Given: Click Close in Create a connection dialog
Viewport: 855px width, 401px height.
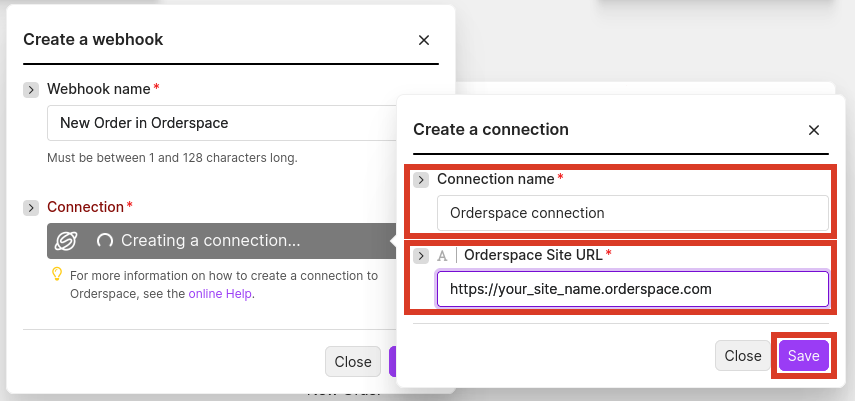Looking at the screenshot, I should pyautogui.click(x=743, y=356).
